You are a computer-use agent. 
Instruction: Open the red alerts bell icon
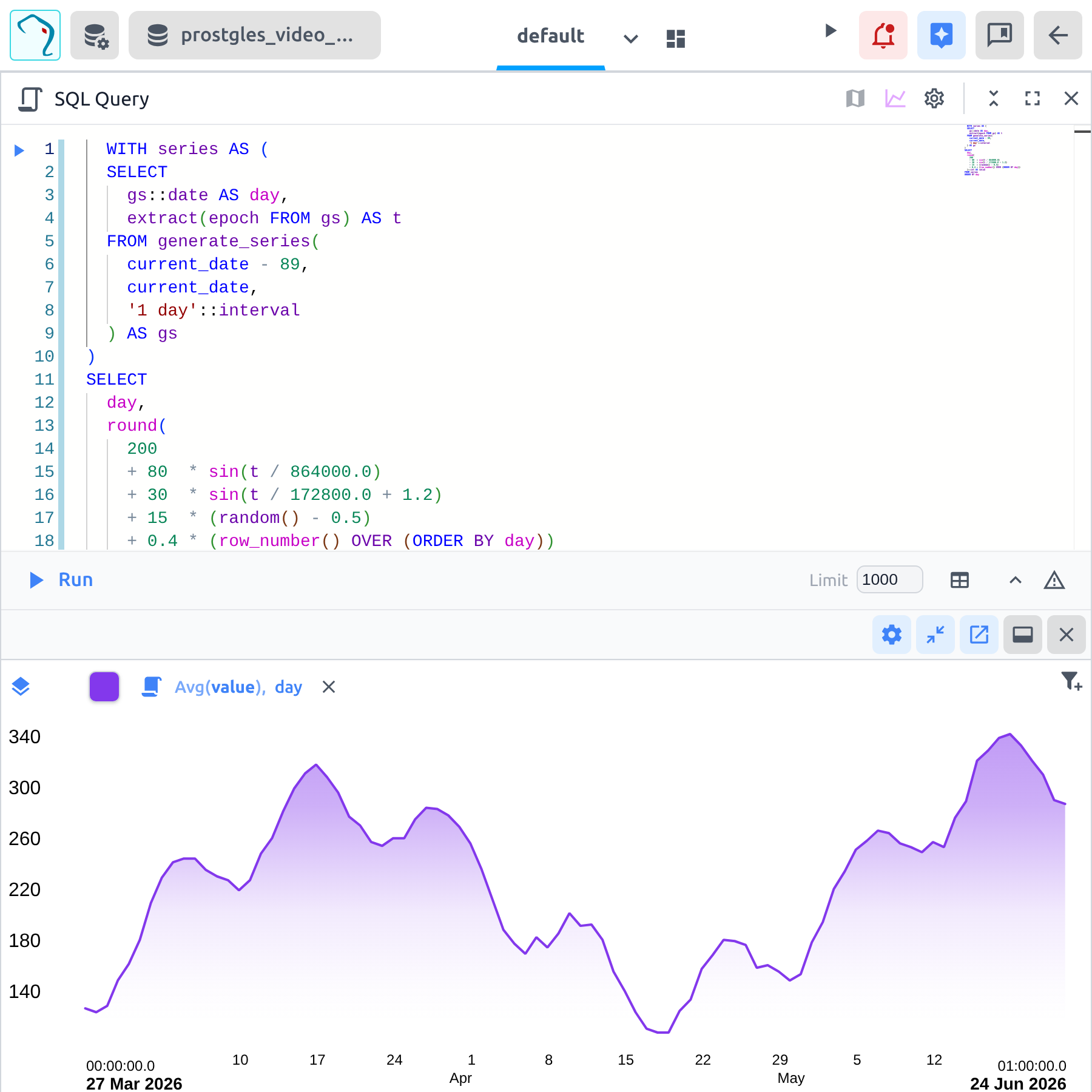883,35
